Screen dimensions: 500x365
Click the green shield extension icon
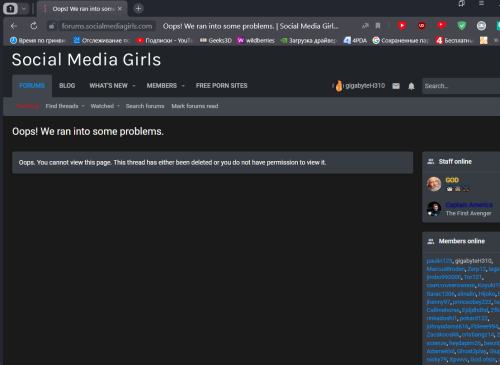pyautogui.click(x=461, y=26)
